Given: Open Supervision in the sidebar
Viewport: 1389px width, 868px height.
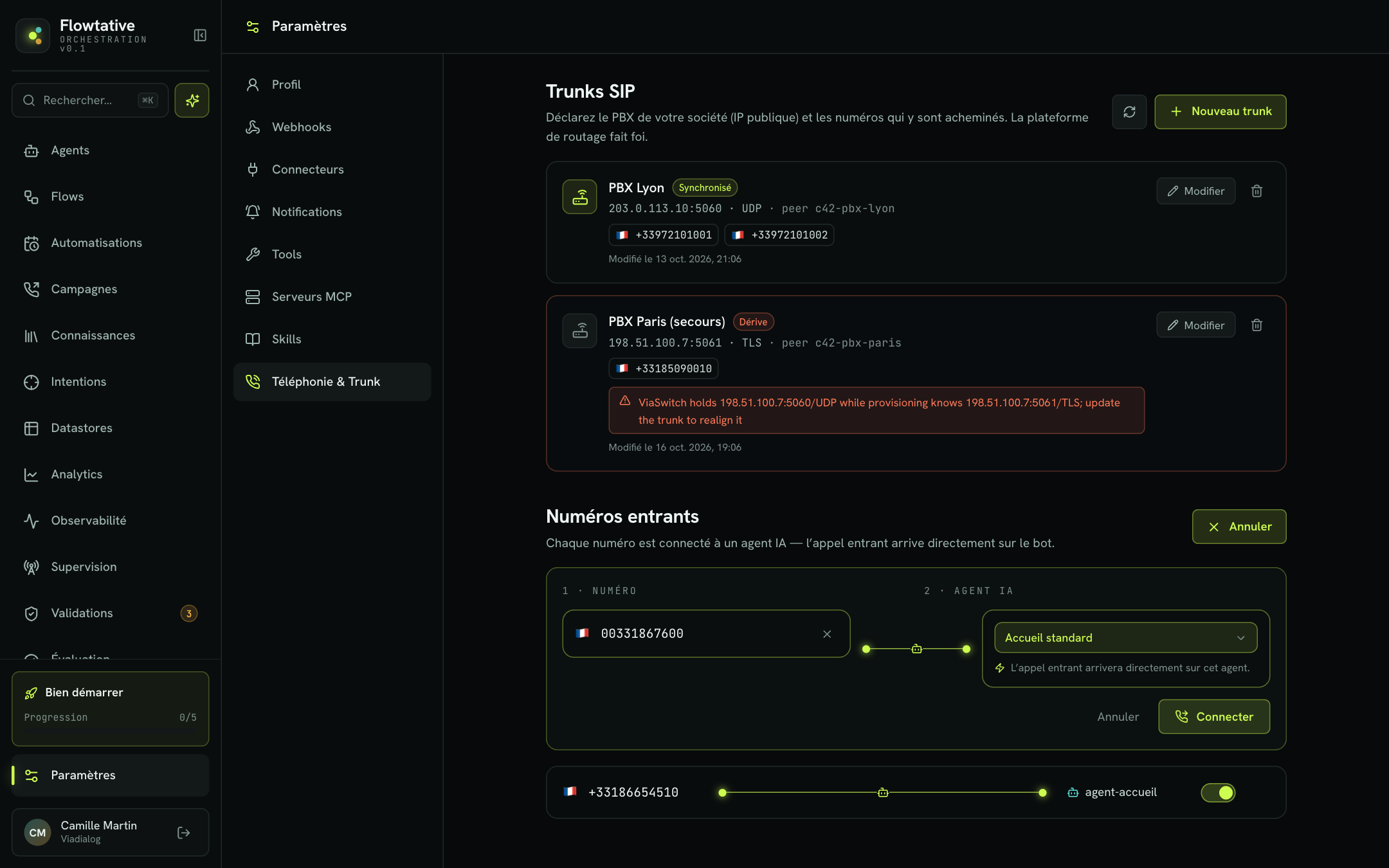Looking at the screenshot, I should 111,567.
